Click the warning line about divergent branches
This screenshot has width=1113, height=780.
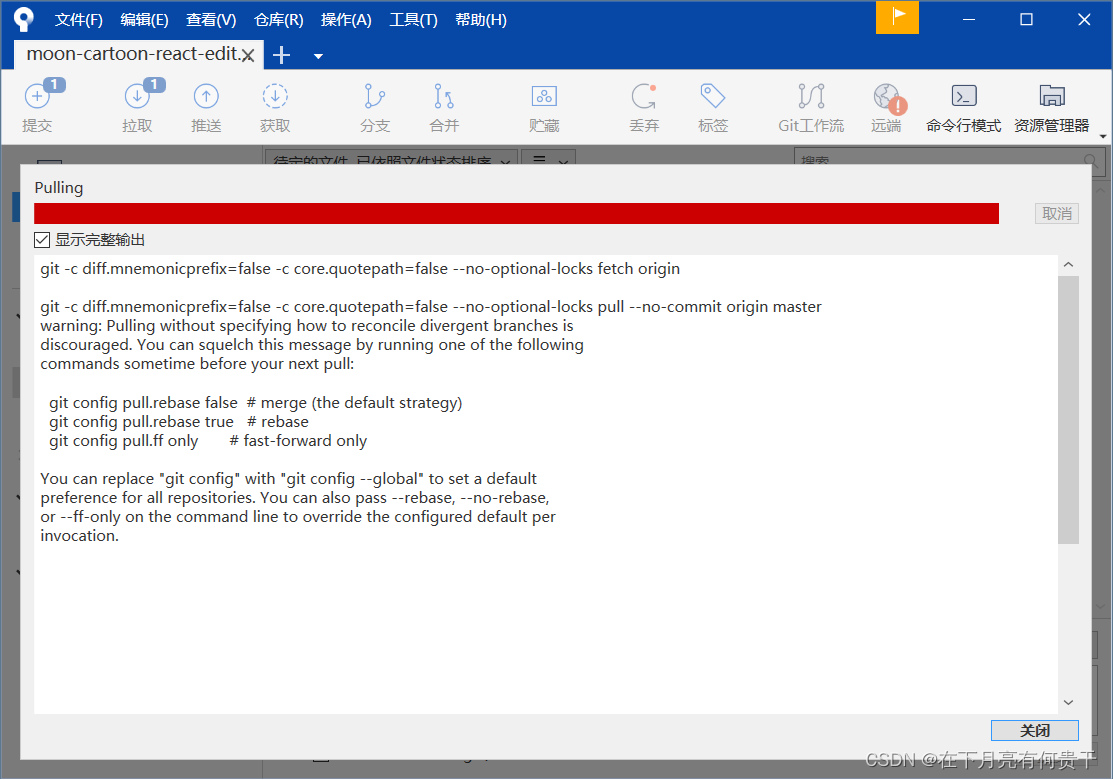tap(307, 326)
